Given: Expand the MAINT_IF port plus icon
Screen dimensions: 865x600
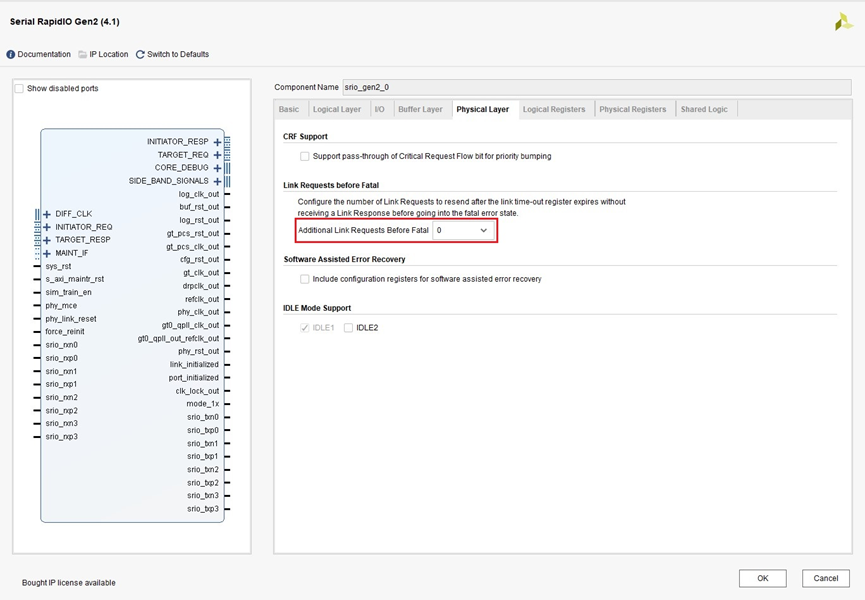Looking at the screenshot, I should point(47,254).
